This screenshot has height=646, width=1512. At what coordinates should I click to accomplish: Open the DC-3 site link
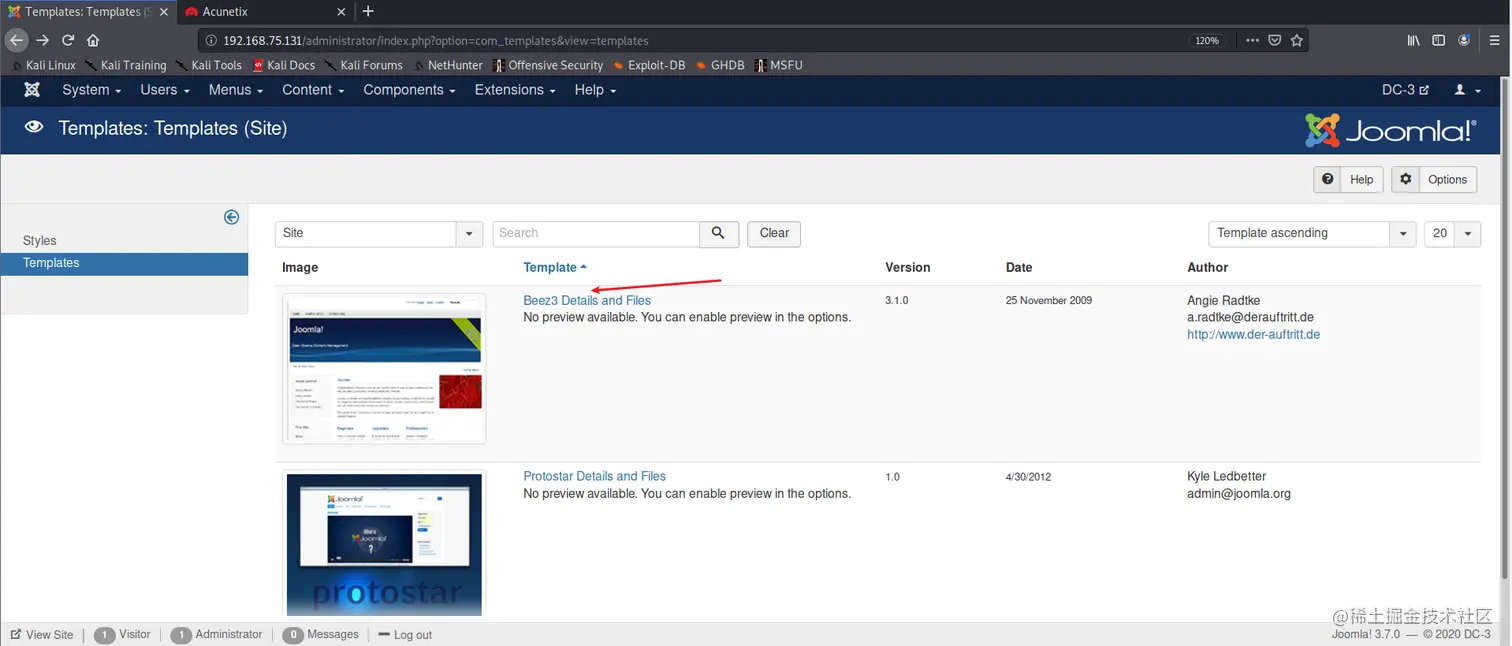pos(1405,90)
